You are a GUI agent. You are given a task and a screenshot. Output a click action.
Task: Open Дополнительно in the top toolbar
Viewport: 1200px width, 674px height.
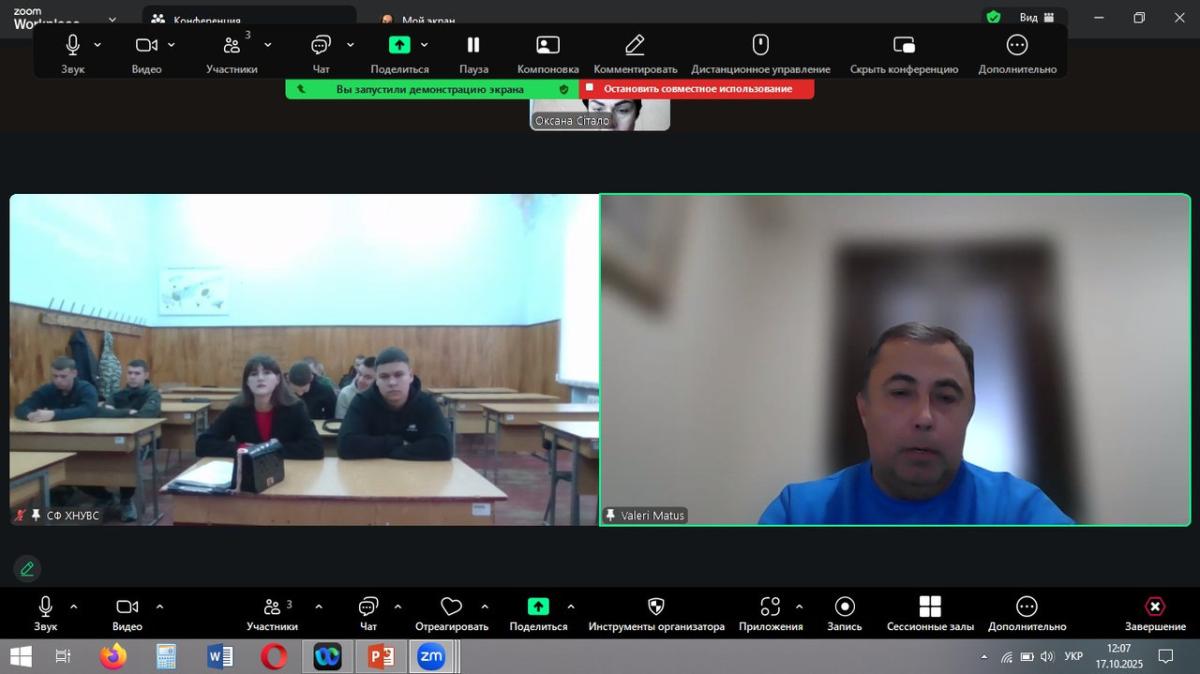tap(1017, 52)
